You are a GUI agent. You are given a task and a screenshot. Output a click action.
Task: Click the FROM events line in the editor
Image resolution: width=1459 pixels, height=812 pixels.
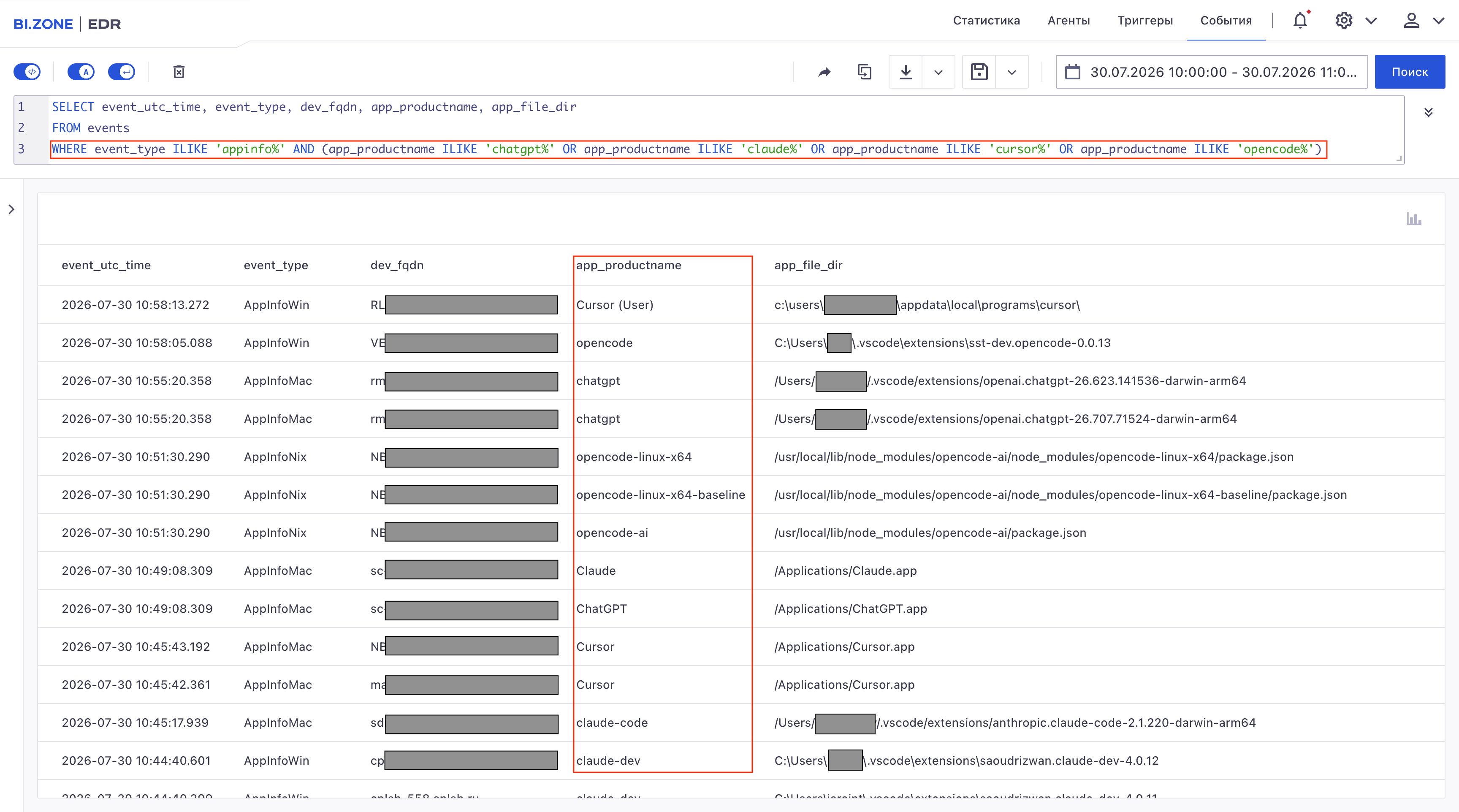point(91,128)
